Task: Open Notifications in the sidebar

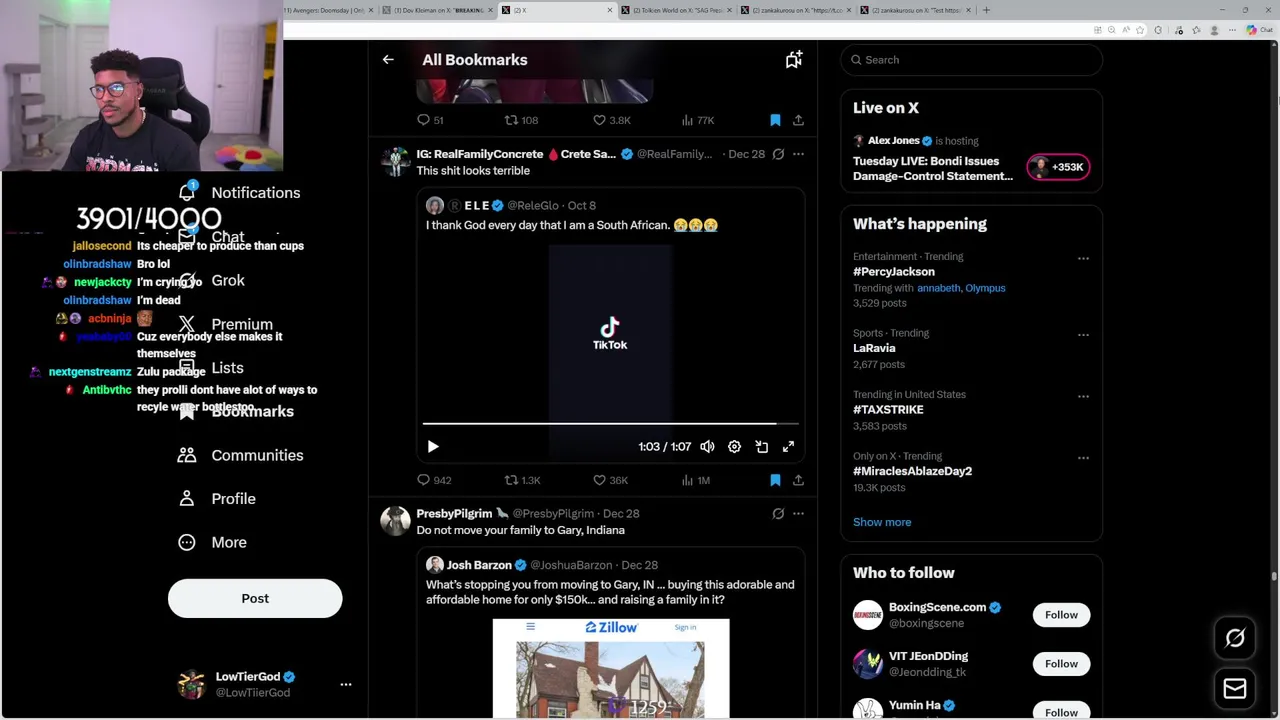Action: pyautogui.click(x=239, y=193)
